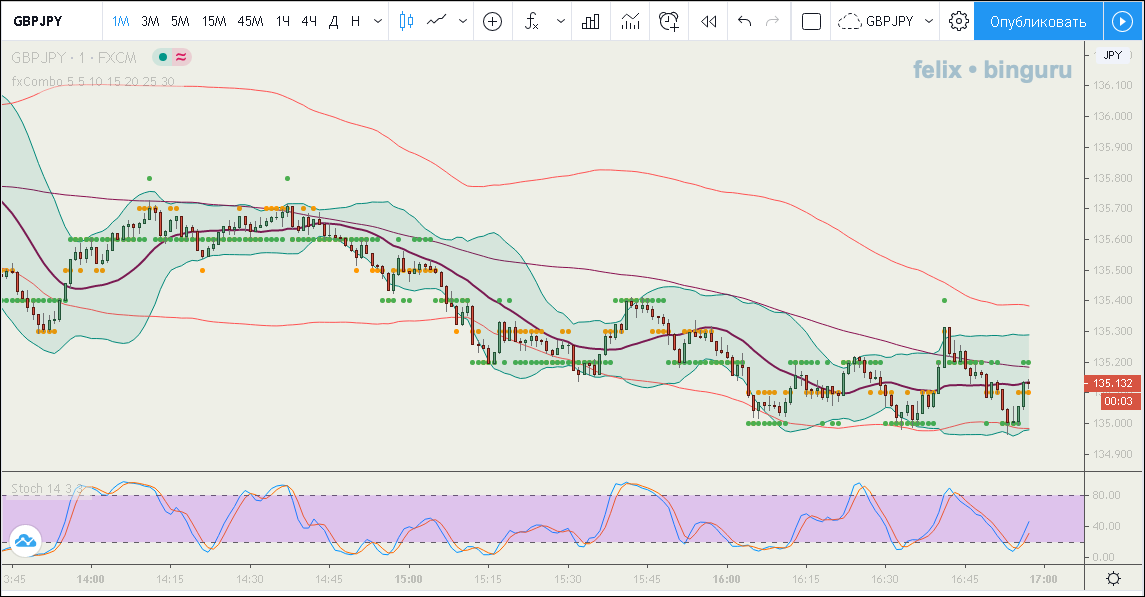Open the candlestick chart style selector
1145x597 pixels.
(405, 21)
